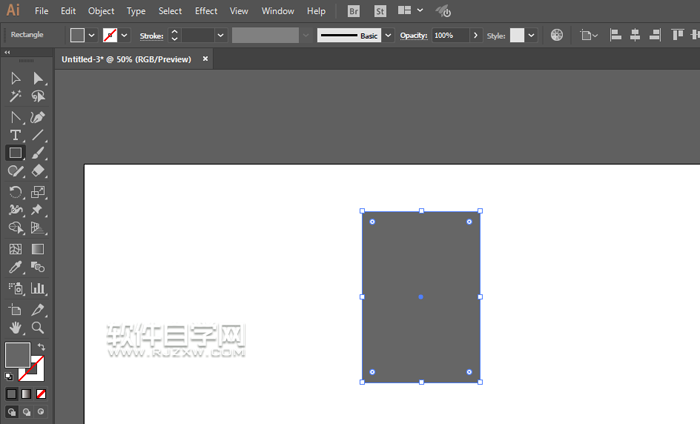
Task: Swap fill and stroke colors
Action: 41,348
